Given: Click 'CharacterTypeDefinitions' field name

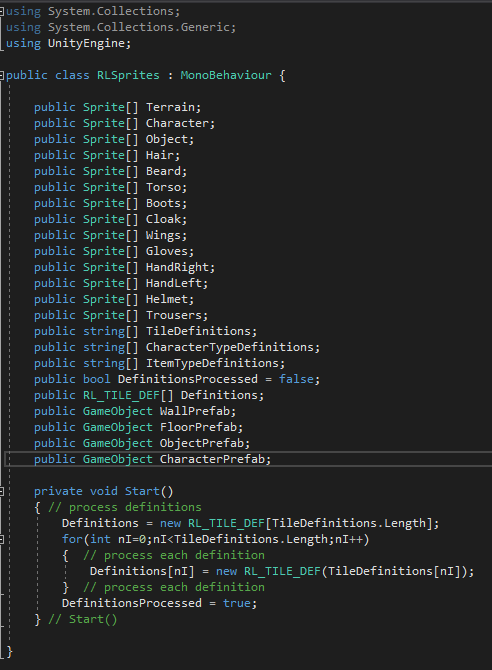Looking at the screenshot, I should pyautogui.click(x=230, y=347).
